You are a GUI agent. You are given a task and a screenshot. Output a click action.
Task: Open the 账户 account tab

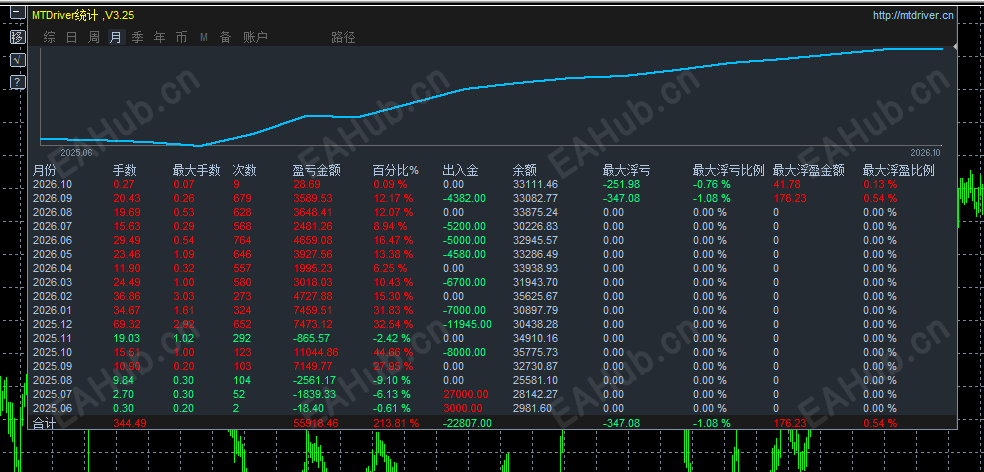(255, 38)
